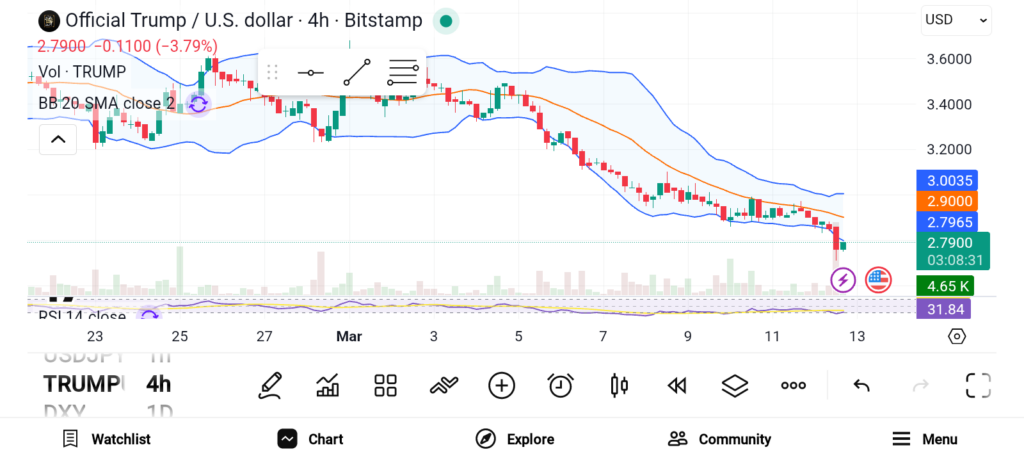Open the Explore tab

pyautogui.click(x=514, y=439)
